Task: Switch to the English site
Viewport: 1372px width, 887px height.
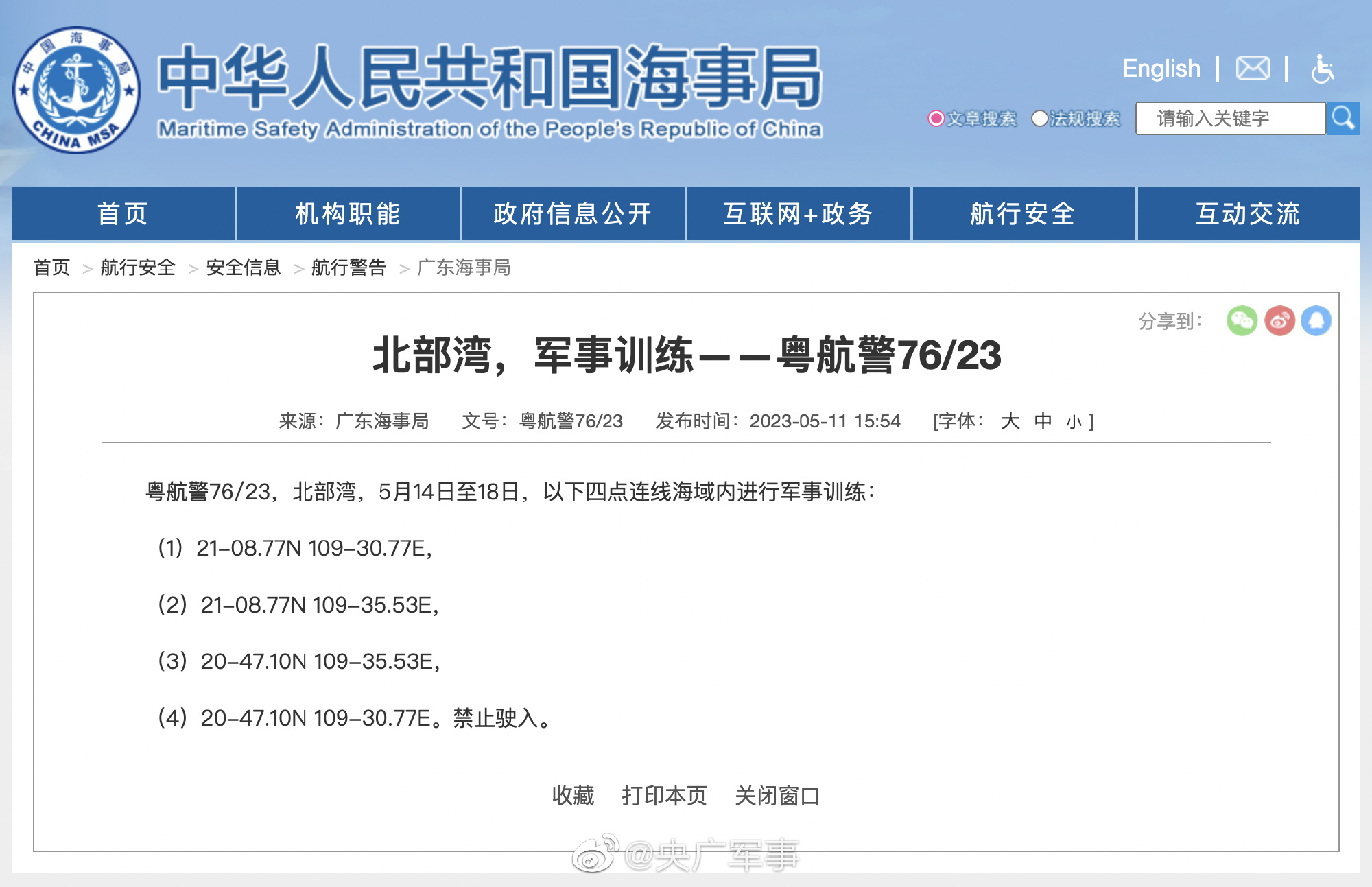Action: click(1161, 69)
